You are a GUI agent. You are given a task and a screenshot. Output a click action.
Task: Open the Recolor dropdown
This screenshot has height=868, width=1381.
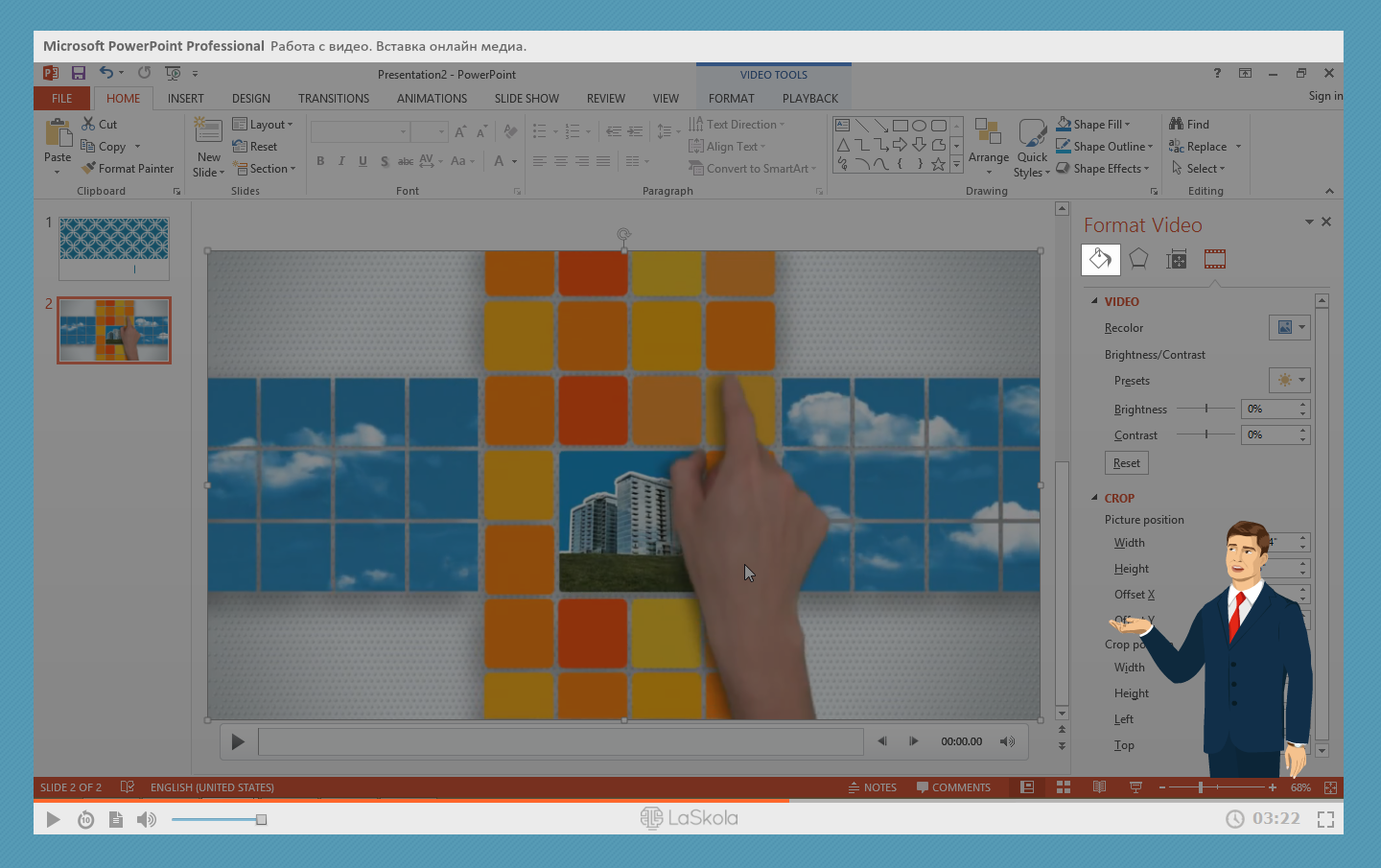point(1289,328)
